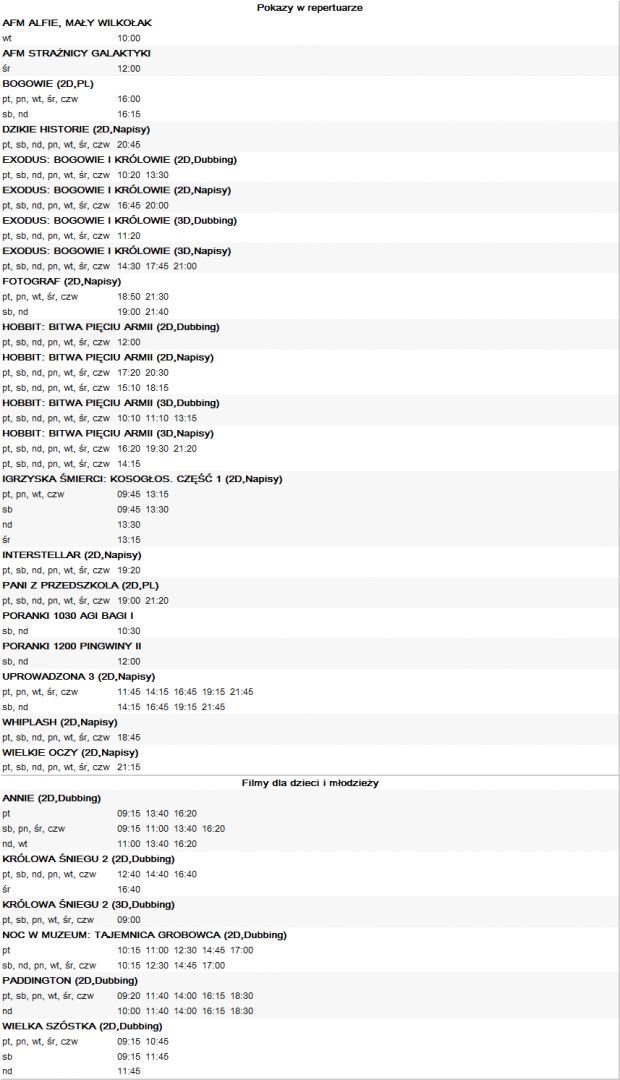The height and width of the screenshot is (1080, 620).
Task: Open Uprowadzona 3 (2D,Napisy) title
Action: (79, 676)
